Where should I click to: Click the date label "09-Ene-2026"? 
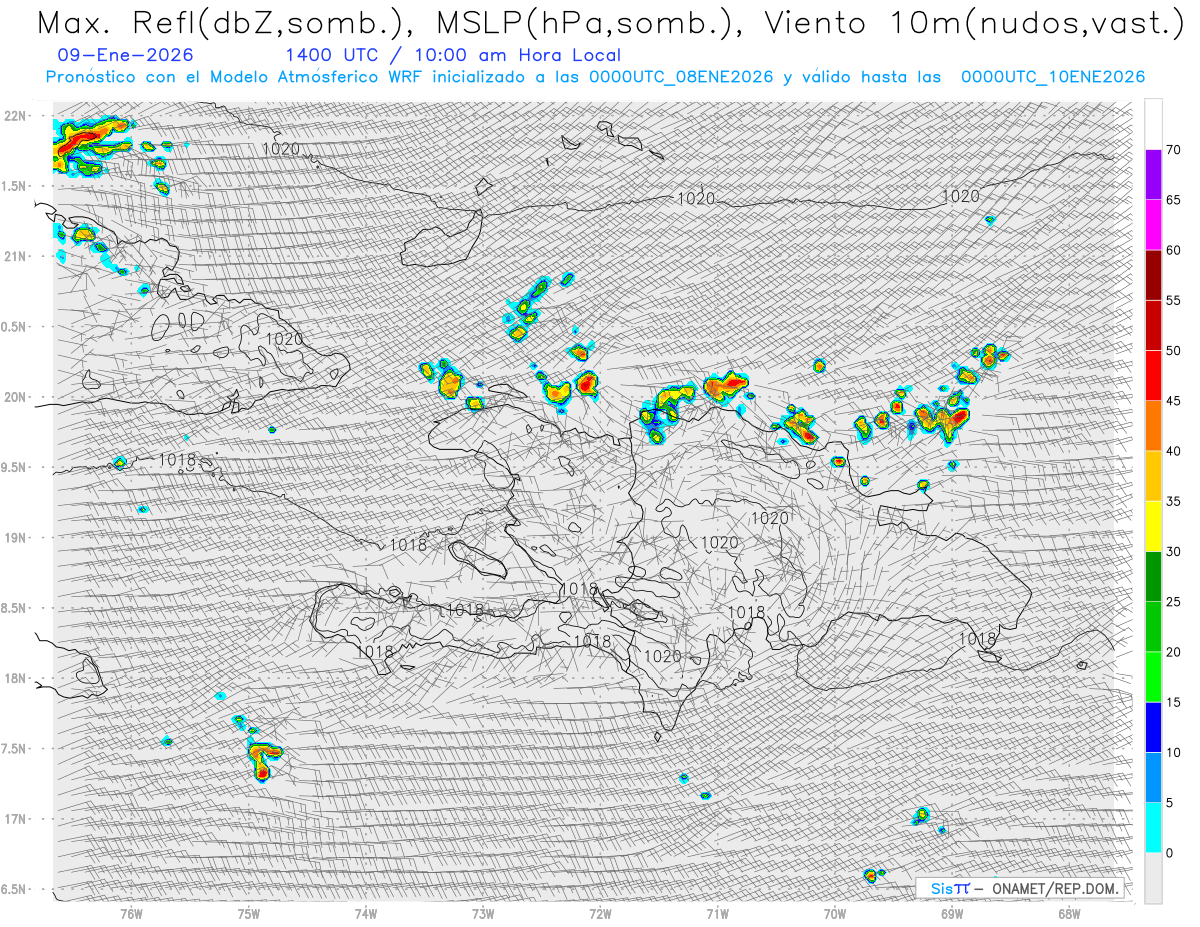click(126, 56)
